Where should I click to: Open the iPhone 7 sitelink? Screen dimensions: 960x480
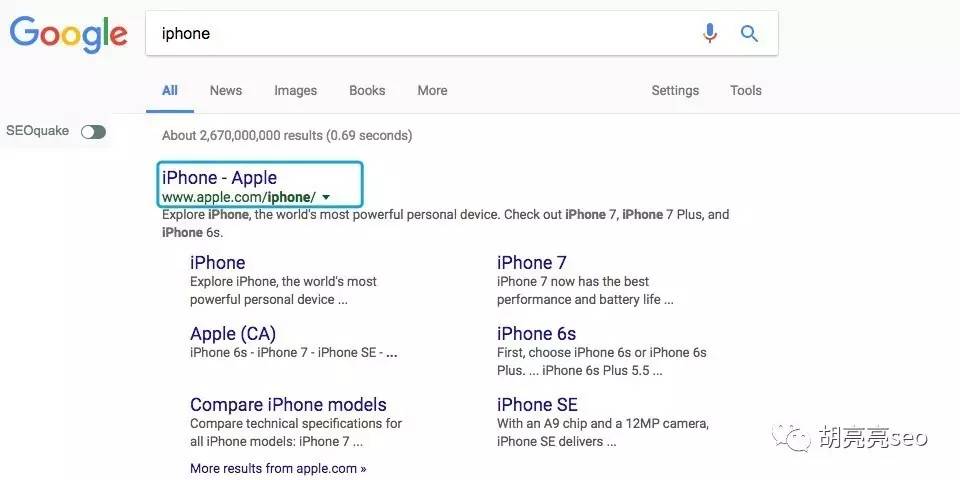pyautogui.click(x=531, y=263)
